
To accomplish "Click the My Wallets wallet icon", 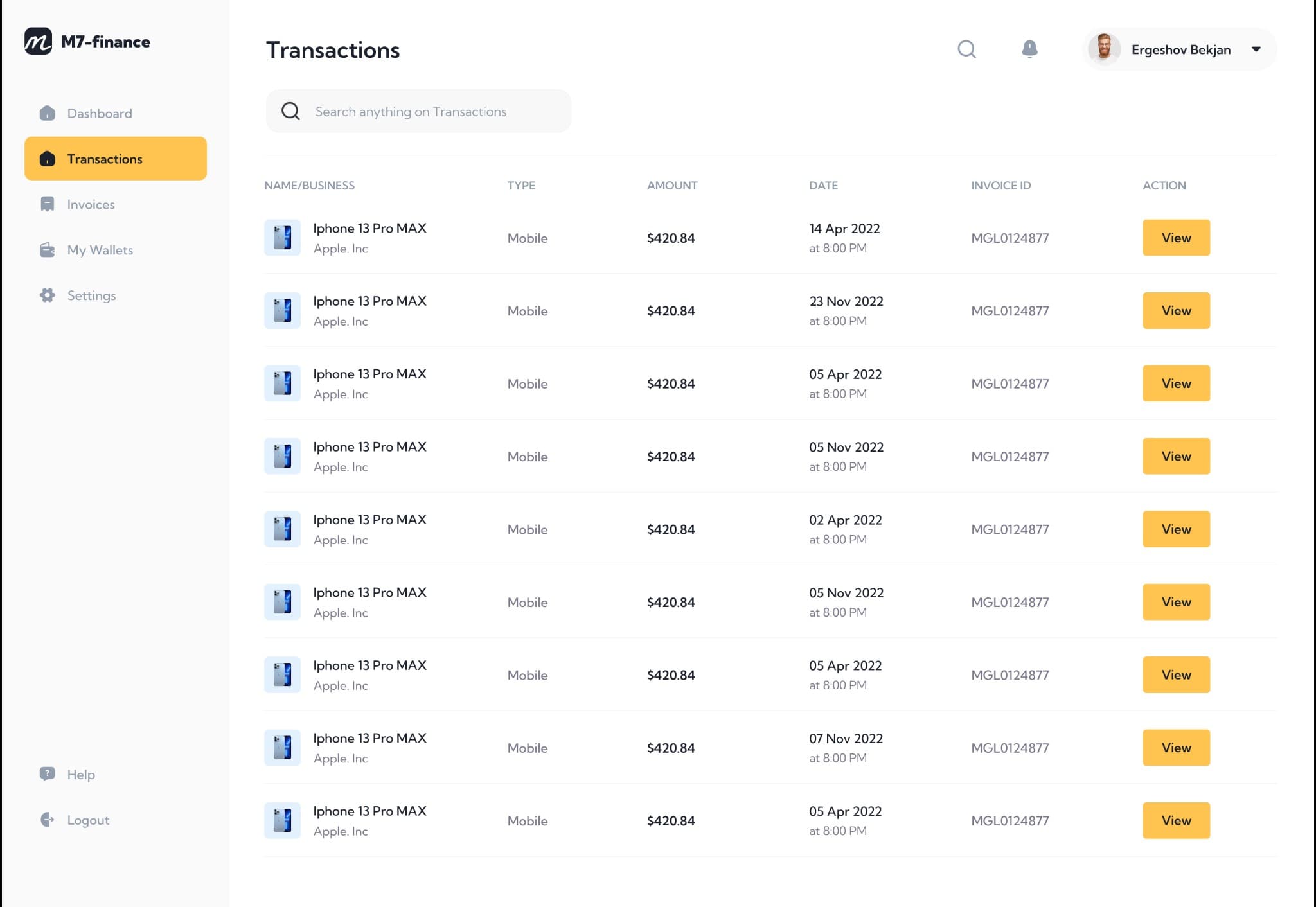I will coord(47,250).
